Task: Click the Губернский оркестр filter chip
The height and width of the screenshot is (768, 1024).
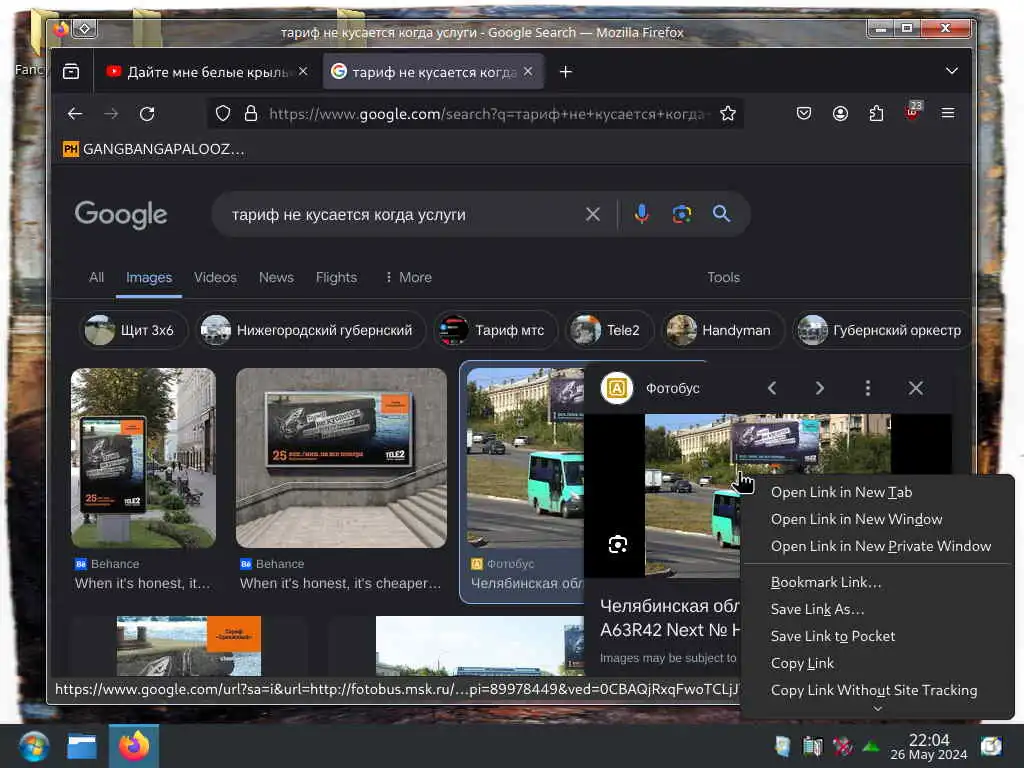Action: click(x=882, y=330)
